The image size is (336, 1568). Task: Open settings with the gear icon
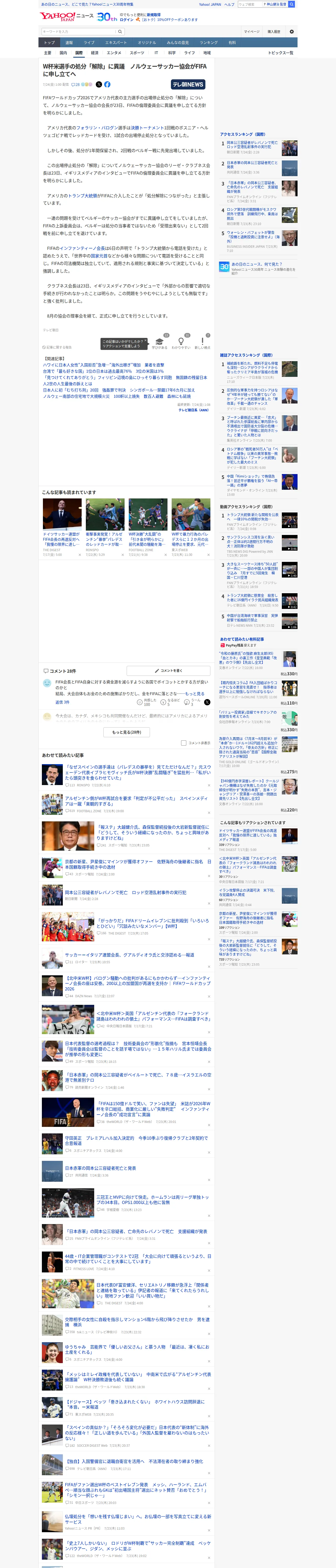(292, 32)
